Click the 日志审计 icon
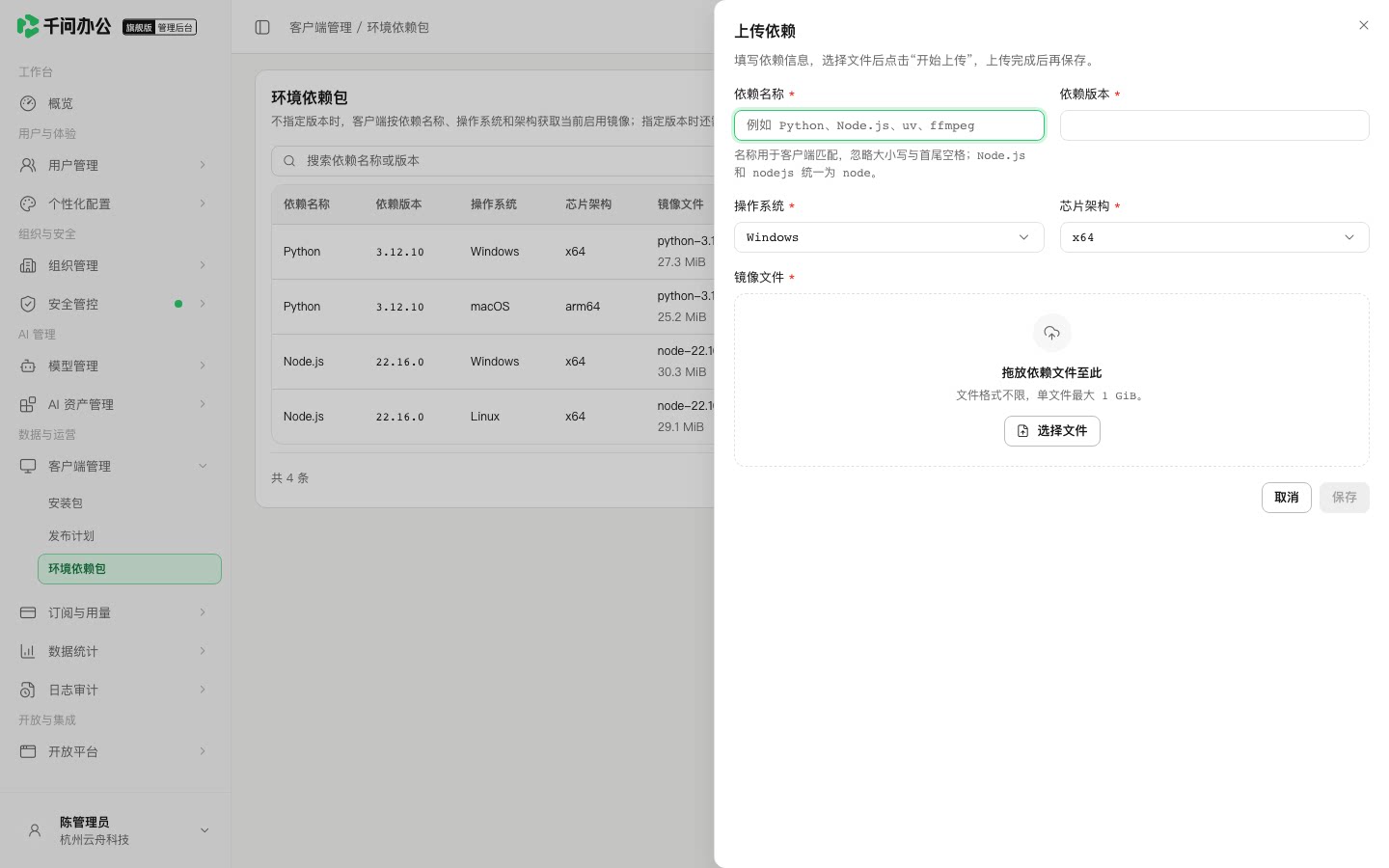The width and height of the screenshot is (1389, 868). (28, 690)
